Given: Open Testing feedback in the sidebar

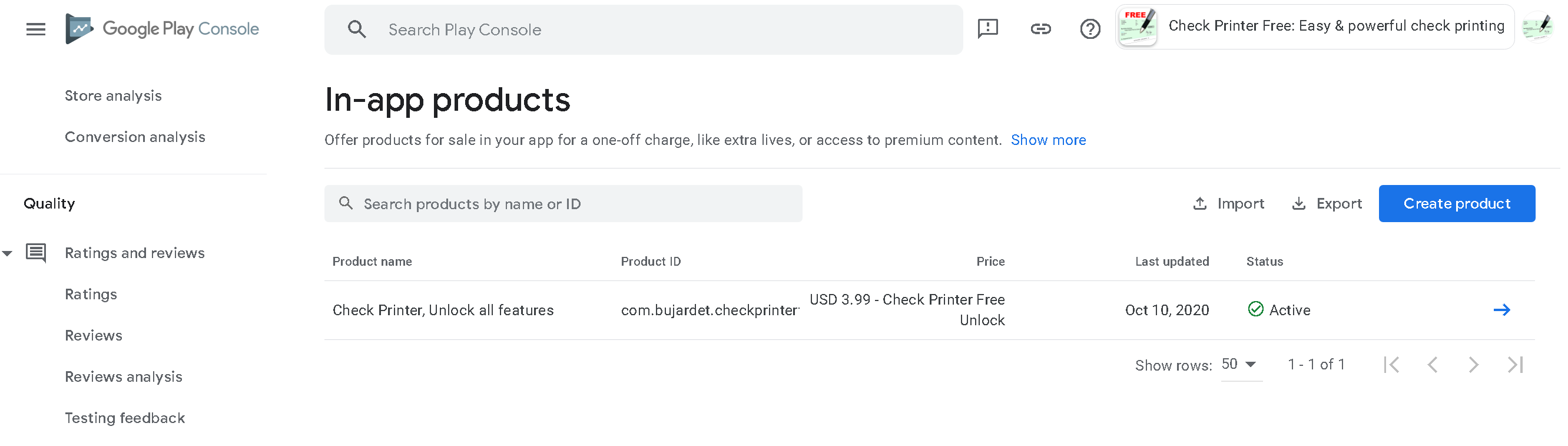Looking at the screenshot, I should point(125,418).
